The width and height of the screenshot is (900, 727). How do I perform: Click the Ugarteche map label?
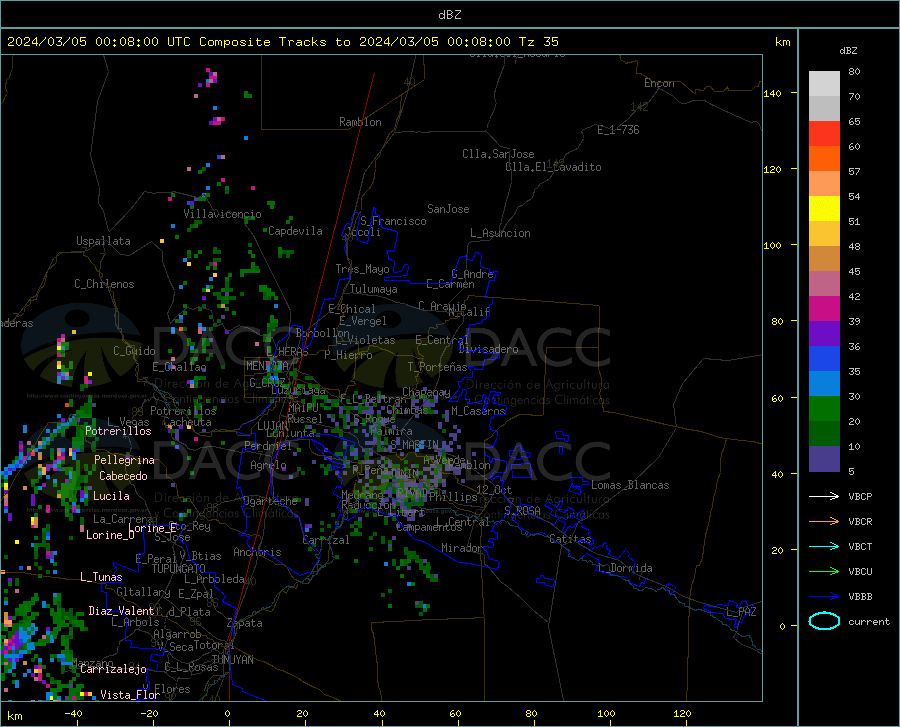[270, 501]
